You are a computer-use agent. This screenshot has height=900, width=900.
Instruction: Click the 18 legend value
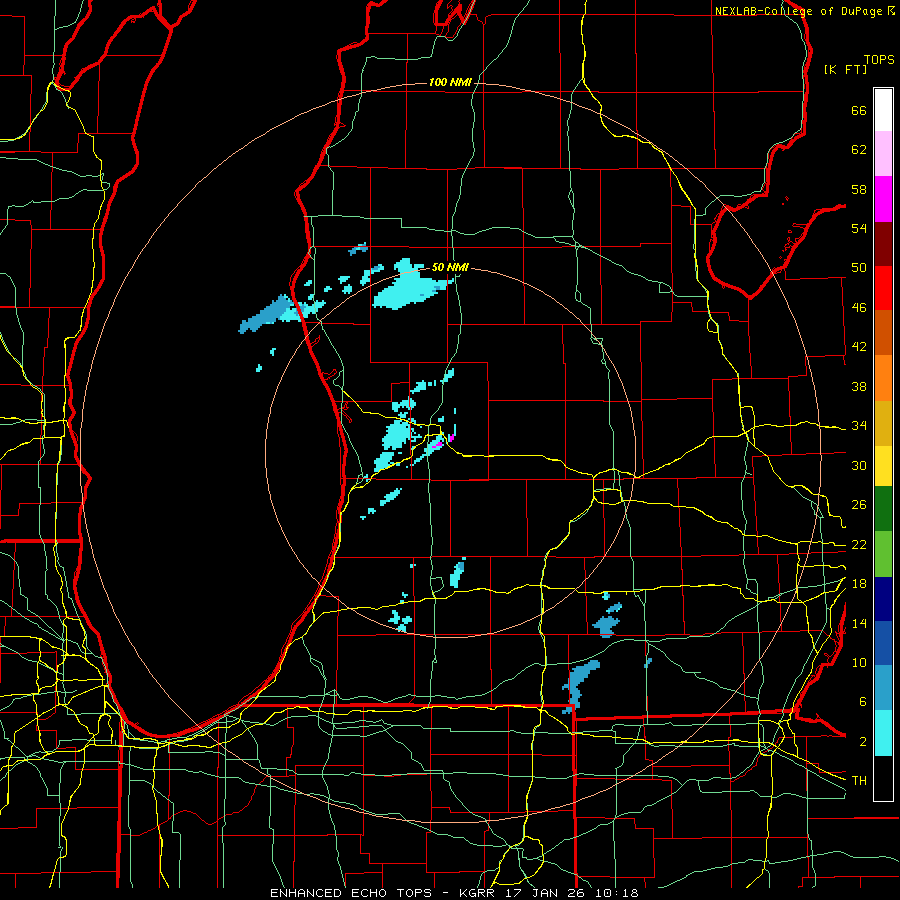pyautogui.click(x=859, y=584)
